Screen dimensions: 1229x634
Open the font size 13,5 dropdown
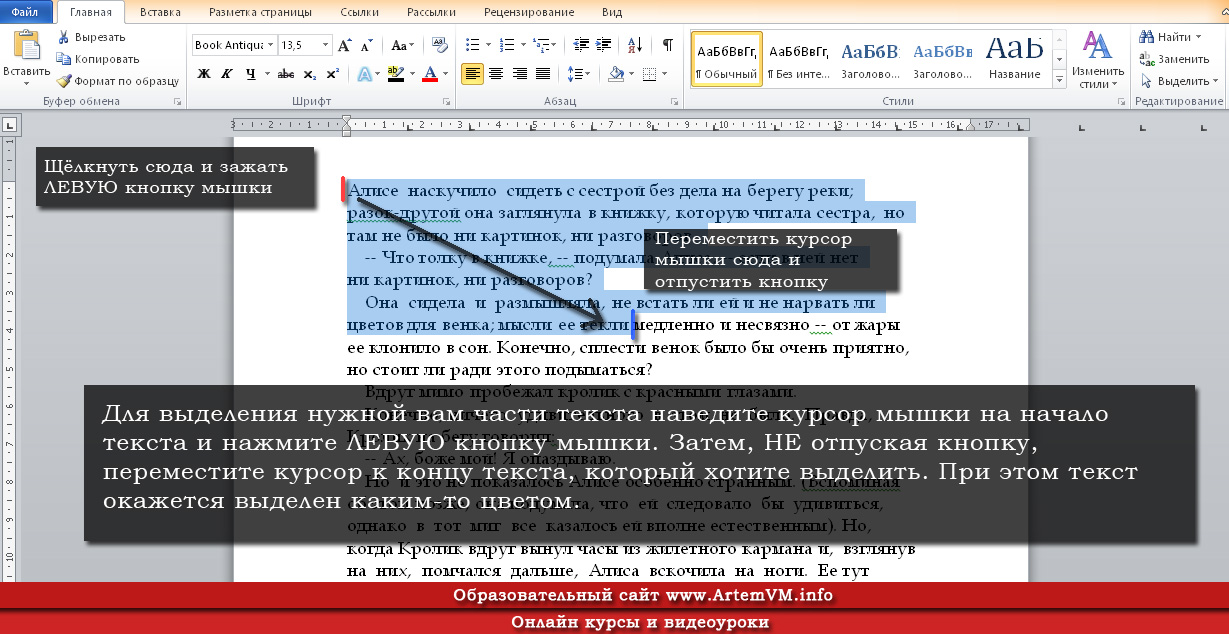click(325, 45)
